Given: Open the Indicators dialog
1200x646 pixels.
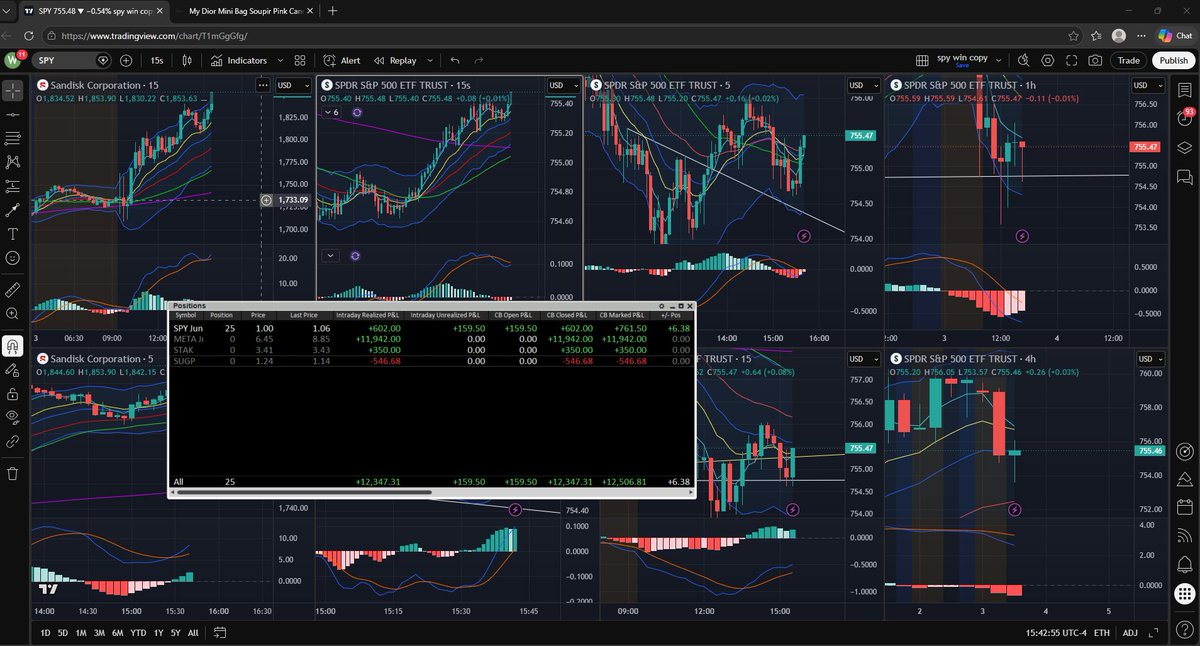Looking at the screenshot, I should pyautogui.click(x=239, y=60).
